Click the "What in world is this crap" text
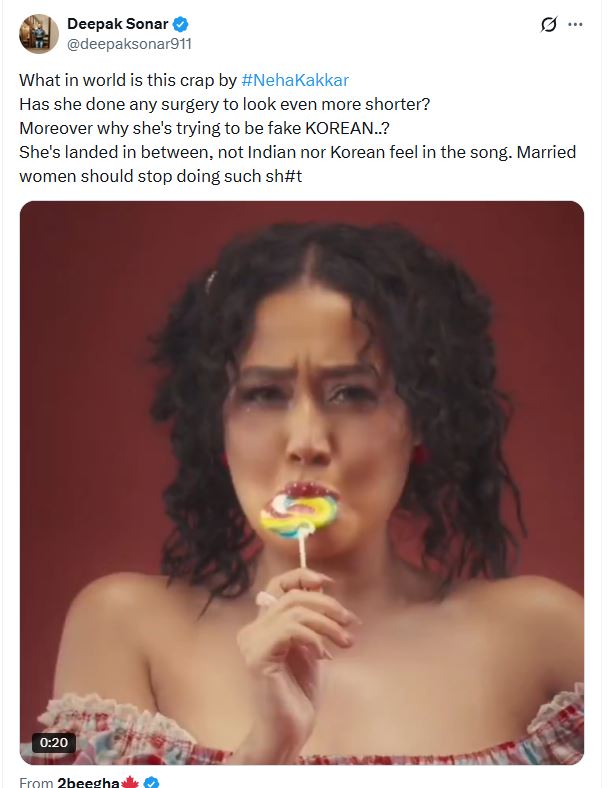The height and width of the screenshot is (788, 611). [x=128, y=79]
